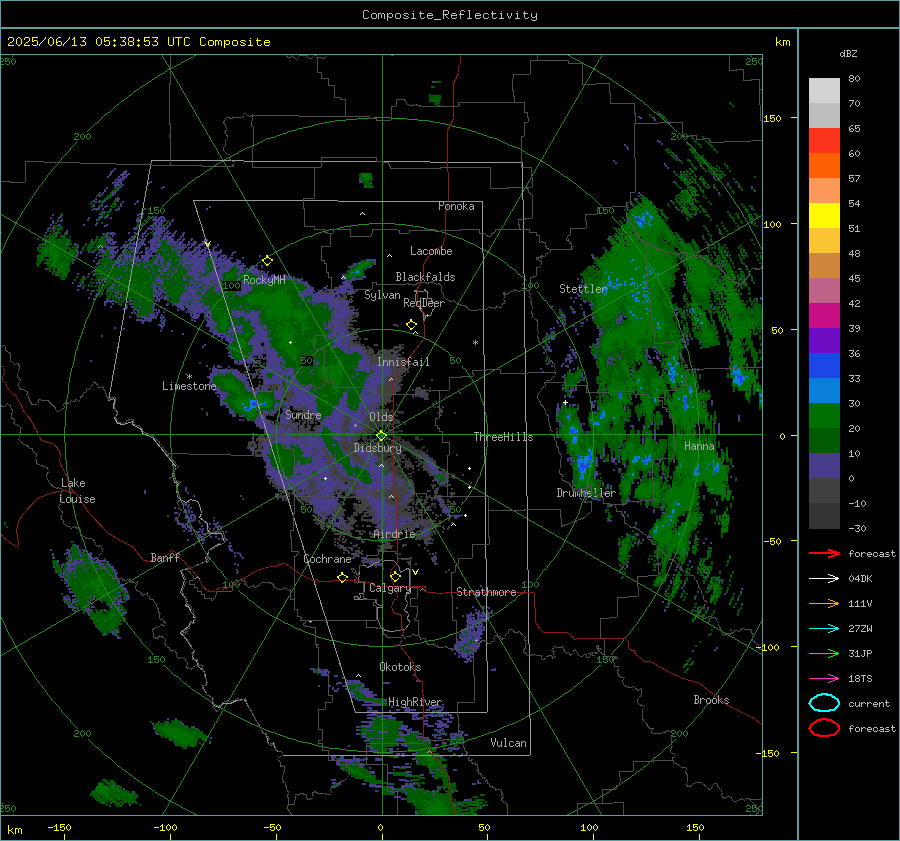The image size is (900, 841).
Task: Select the royal blue 36 dBZ swatch
Action: pyautogui.click(x=824, y=365)
